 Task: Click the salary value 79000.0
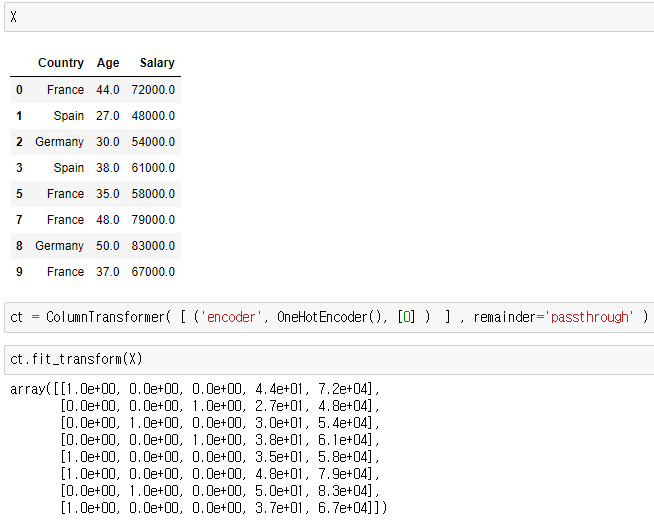[153, 220]
